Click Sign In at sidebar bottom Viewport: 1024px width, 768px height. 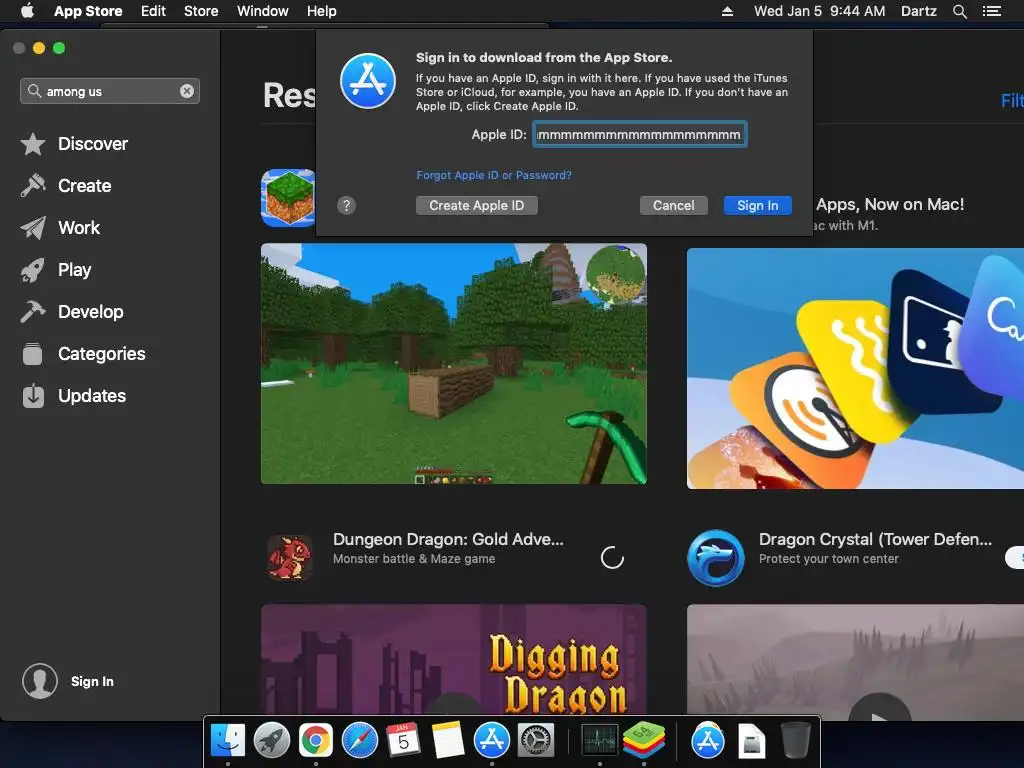click(92, 681)
